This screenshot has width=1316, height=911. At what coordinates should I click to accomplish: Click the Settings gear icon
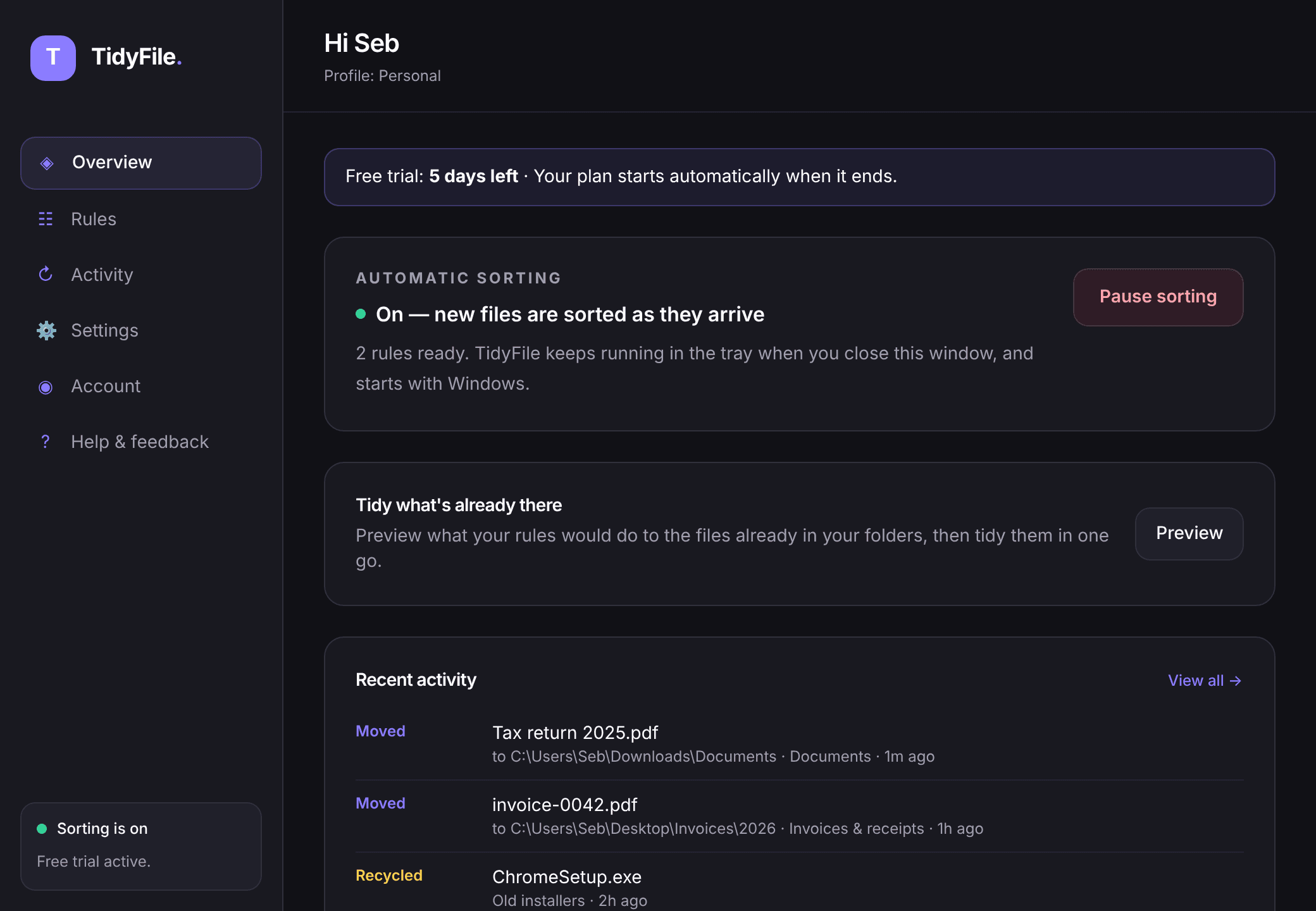46,330
